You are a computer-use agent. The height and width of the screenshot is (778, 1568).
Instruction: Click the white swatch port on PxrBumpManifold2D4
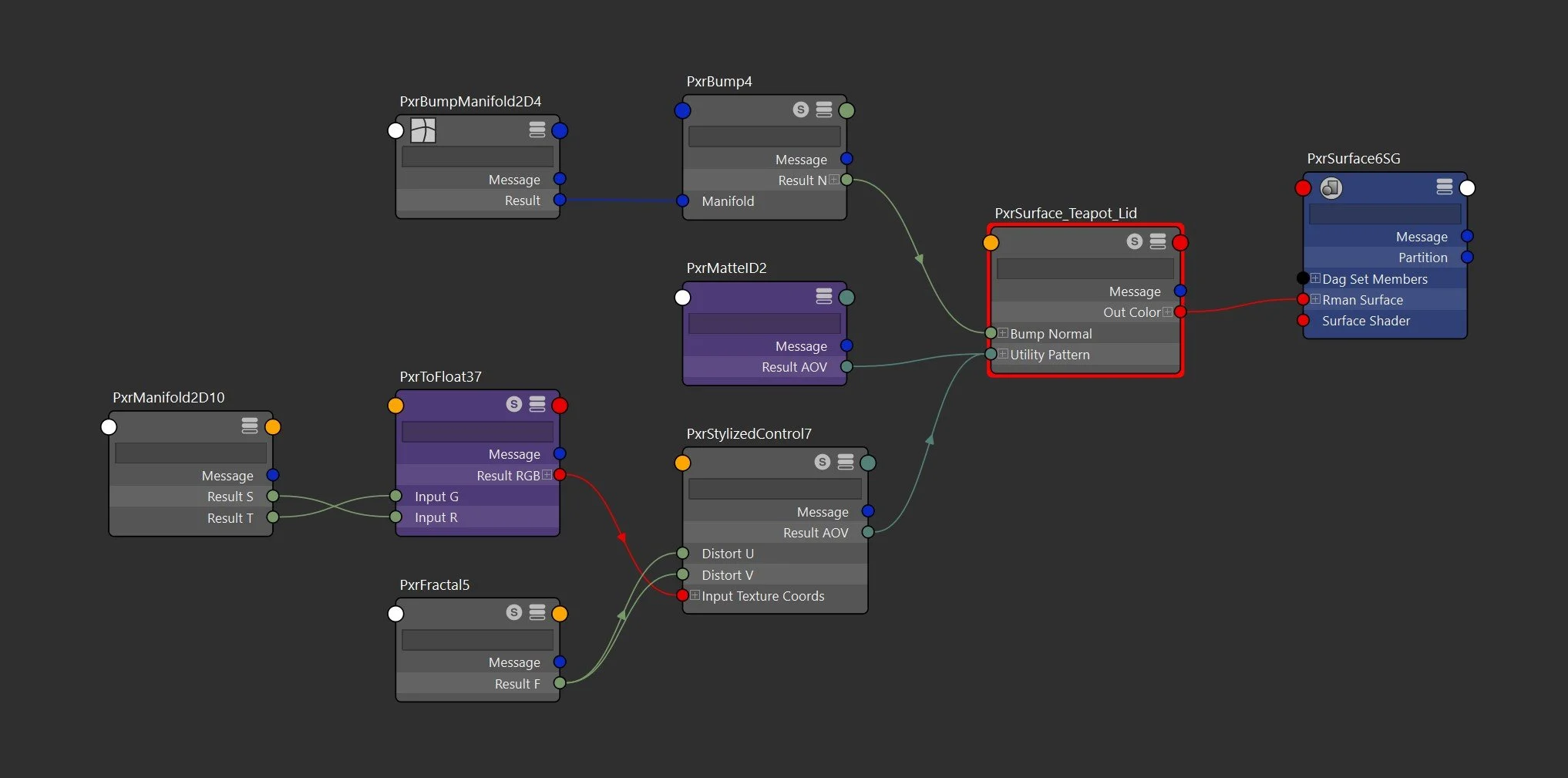[395, 130]
